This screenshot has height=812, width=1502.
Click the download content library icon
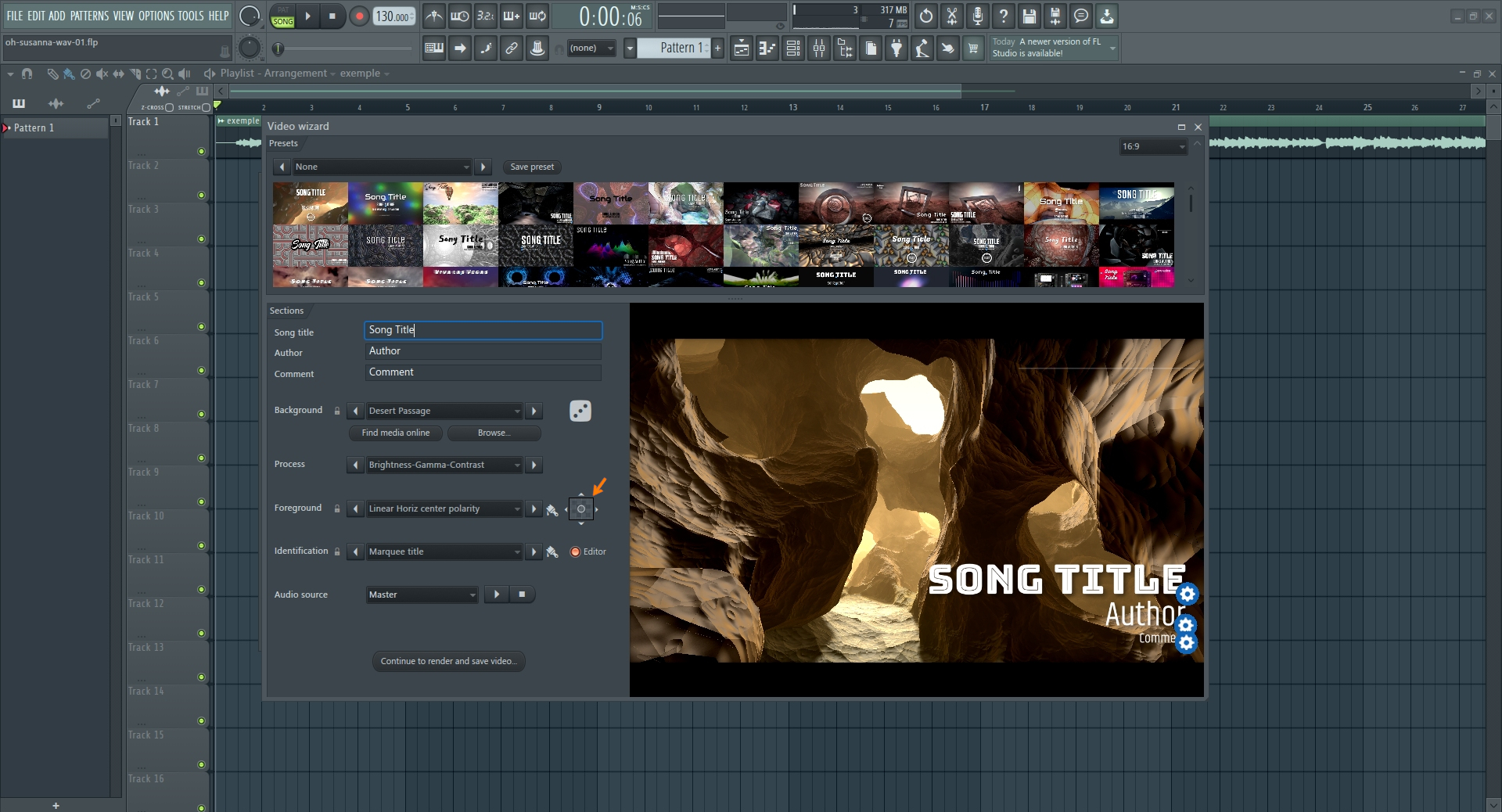pos(1107,16)
